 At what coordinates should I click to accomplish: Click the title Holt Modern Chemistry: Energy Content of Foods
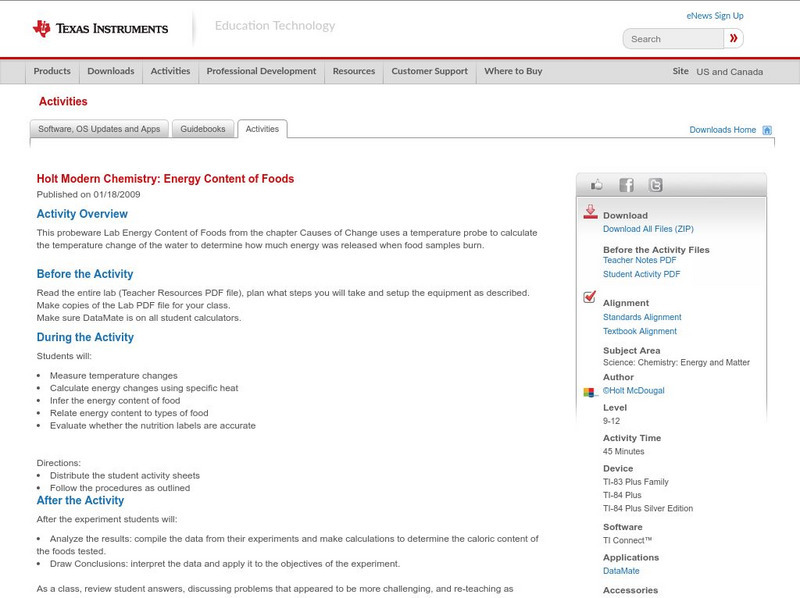(165, 179)
